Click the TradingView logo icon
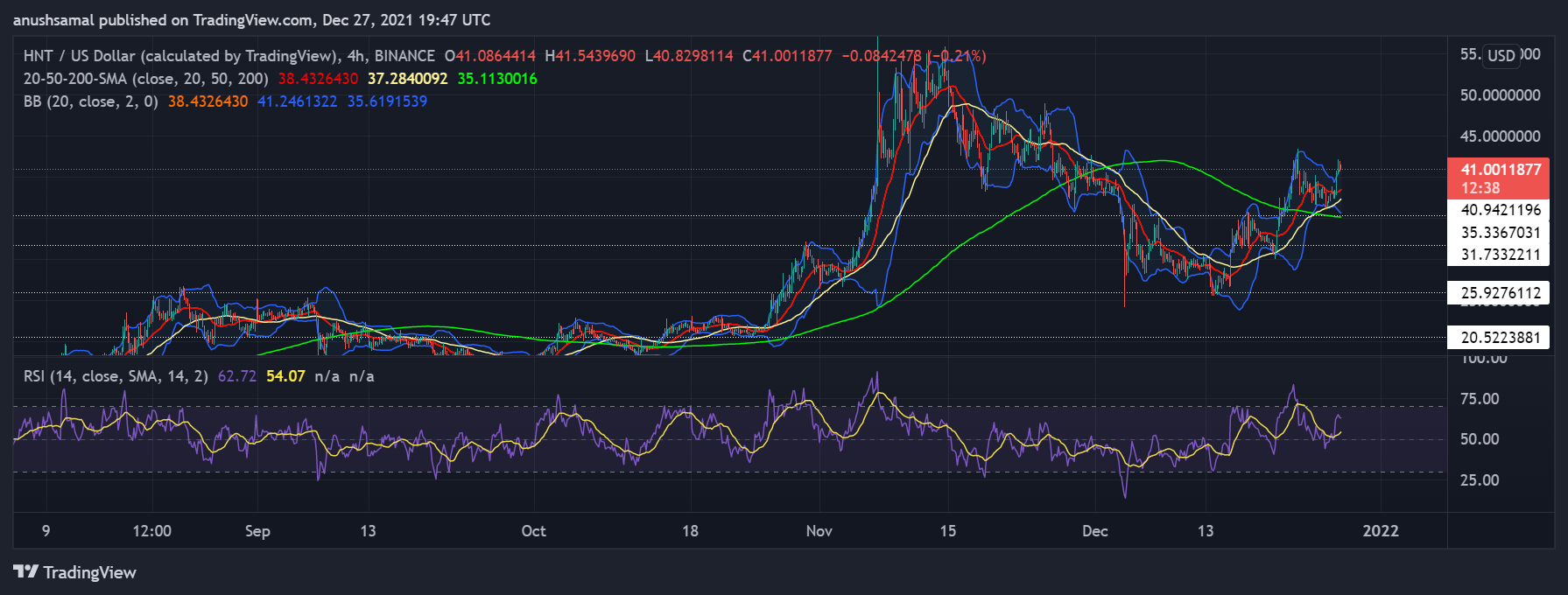The height and width of the screenshot is (595, 1568). (26, 572)
